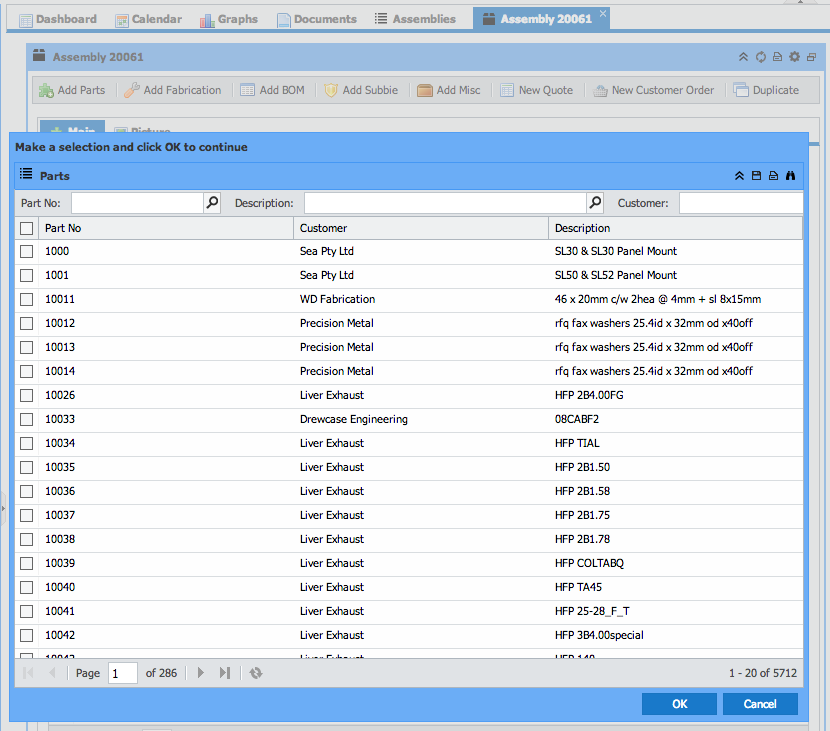
Task: Click Sea Pty Ltd in row 1000
Action: click(327, 251)
